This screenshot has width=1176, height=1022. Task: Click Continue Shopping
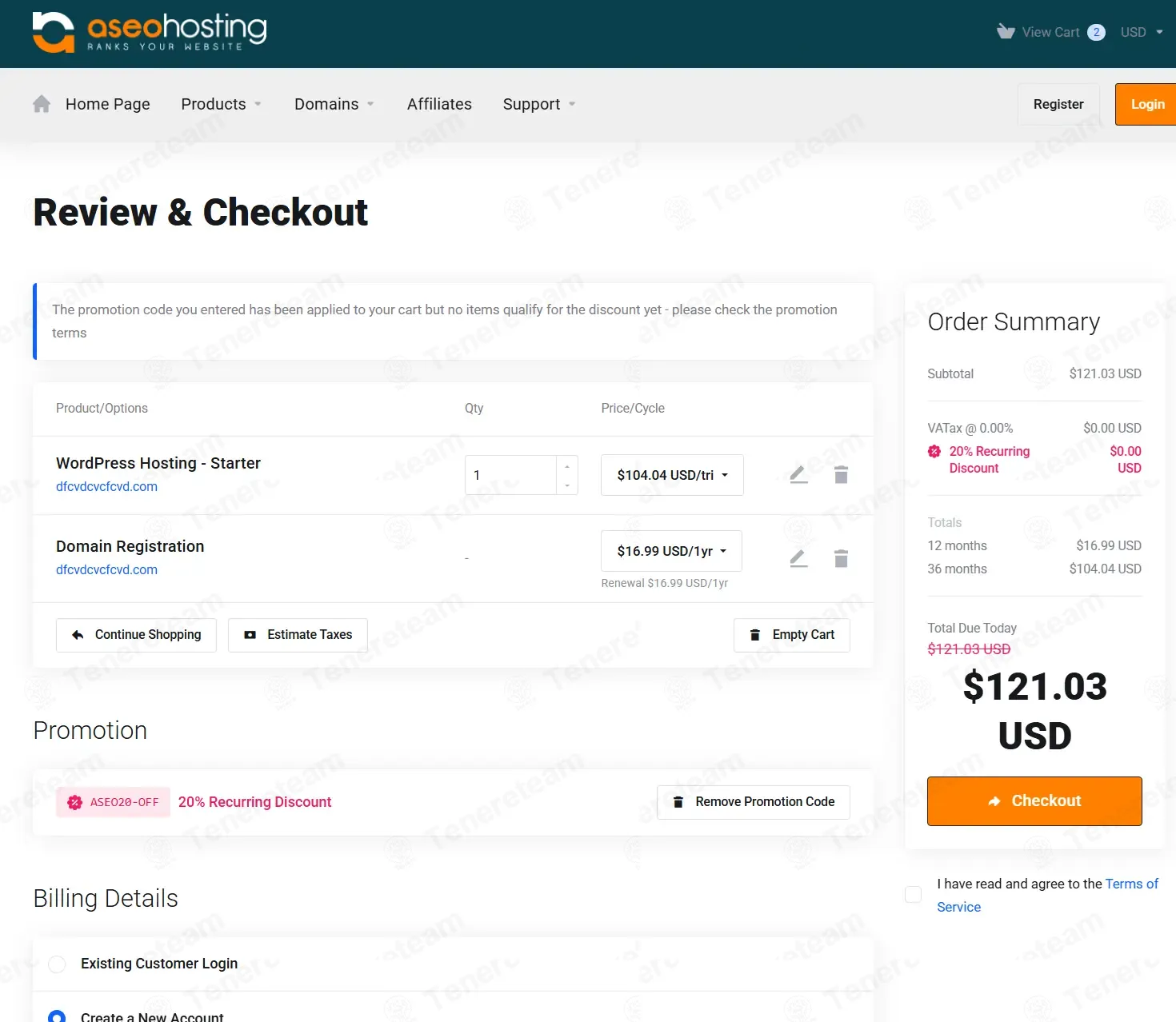(136, 635)
